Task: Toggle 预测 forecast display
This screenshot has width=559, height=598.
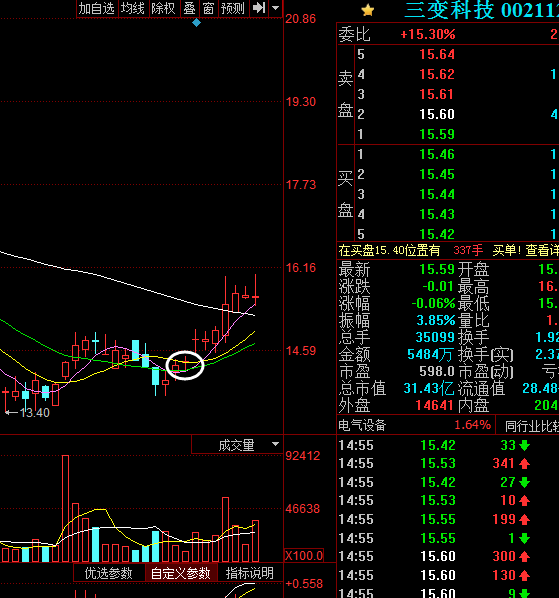Action: point(233,8)
